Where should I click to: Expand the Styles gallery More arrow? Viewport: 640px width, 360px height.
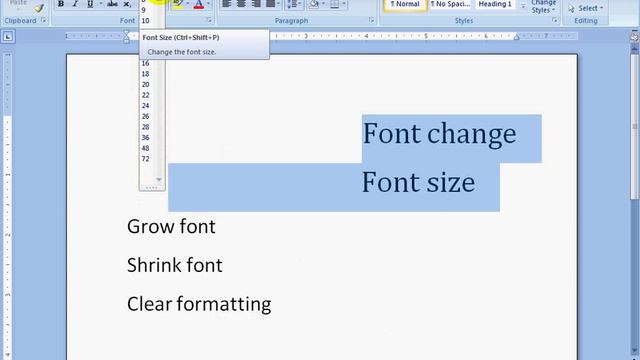(523, 6)
